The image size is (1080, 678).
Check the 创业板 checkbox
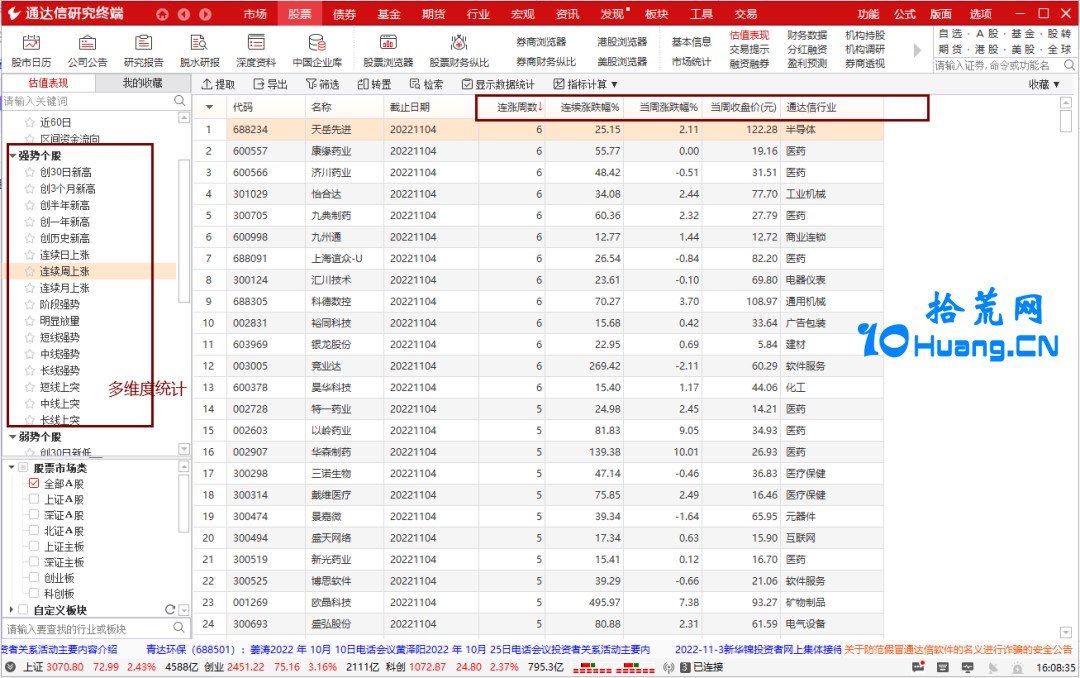point(34,578)
